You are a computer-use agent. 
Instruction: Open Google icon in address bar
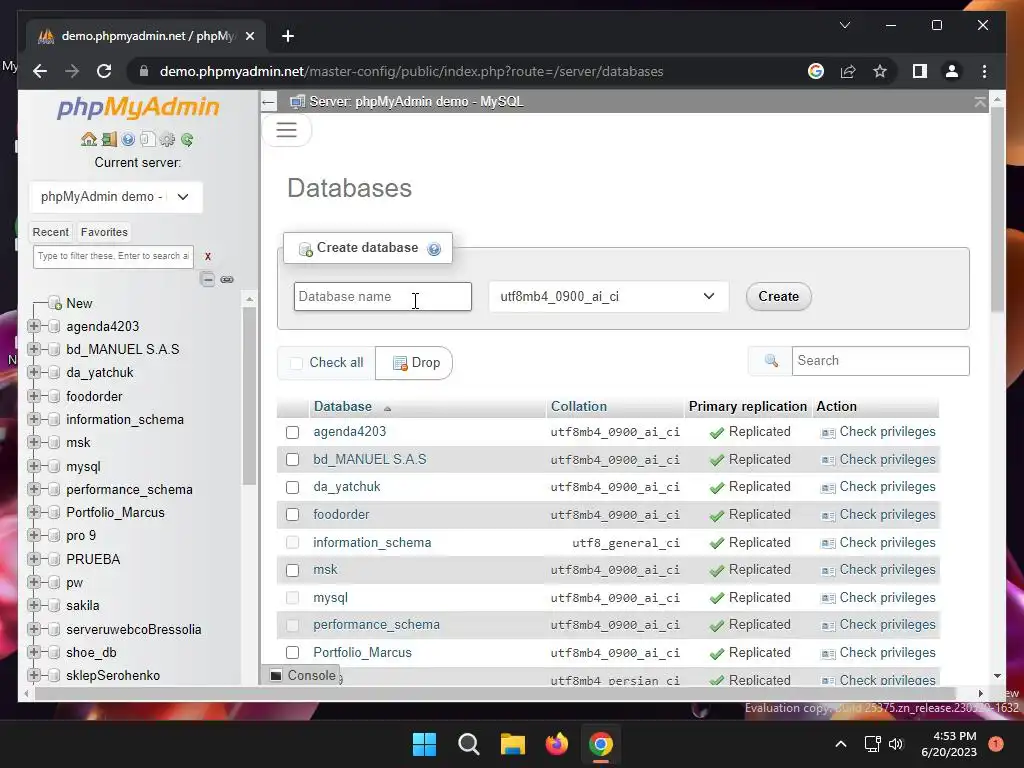click(816, 71)
